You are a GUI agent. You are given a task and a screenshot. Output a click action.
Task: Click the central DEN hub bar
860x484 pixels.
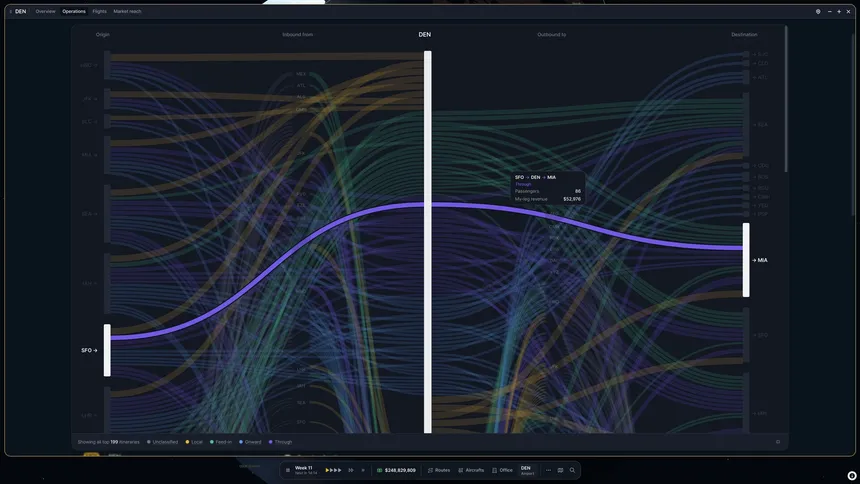tap(428, 242)
